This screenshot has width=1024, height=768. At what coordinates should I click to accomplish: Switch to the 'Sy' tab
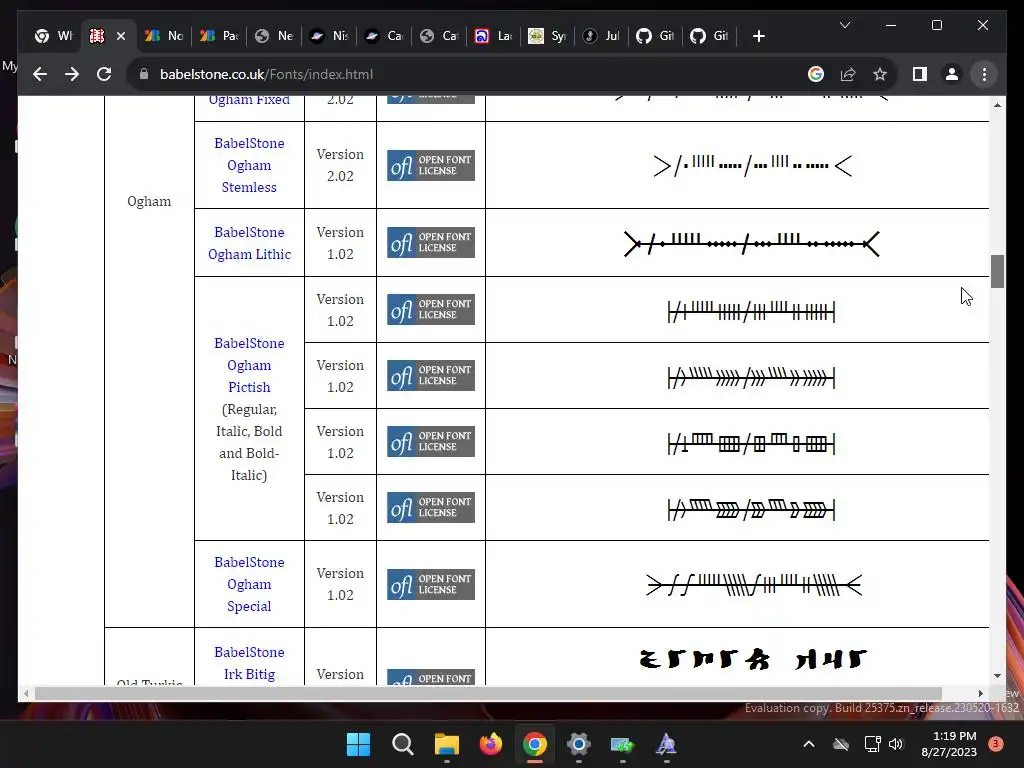547,37
